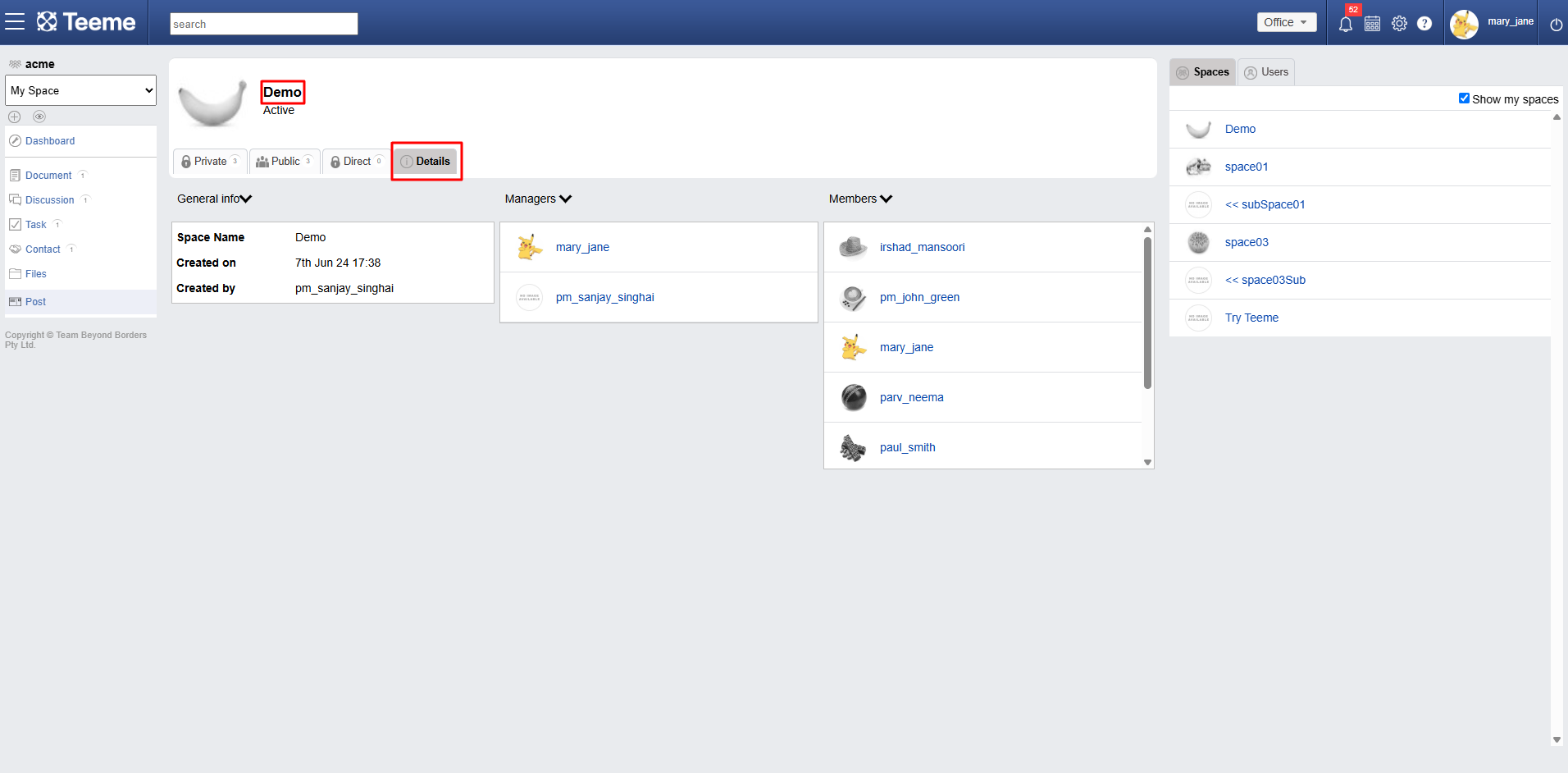Click the acme workplace icon
1568x773 pixels.
15,64
